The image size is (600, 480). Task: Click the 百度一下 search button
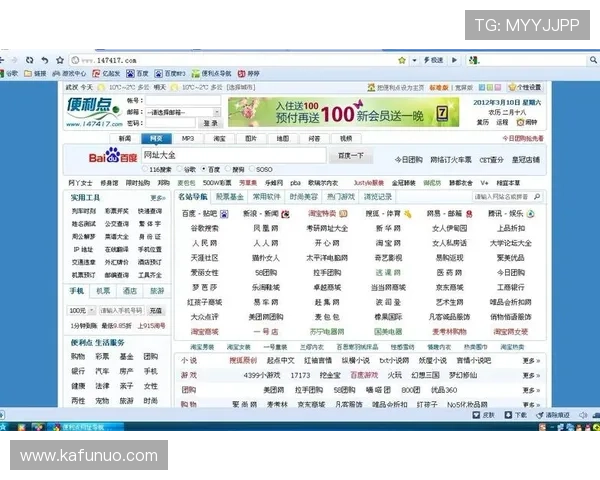(x=351, y=156)
